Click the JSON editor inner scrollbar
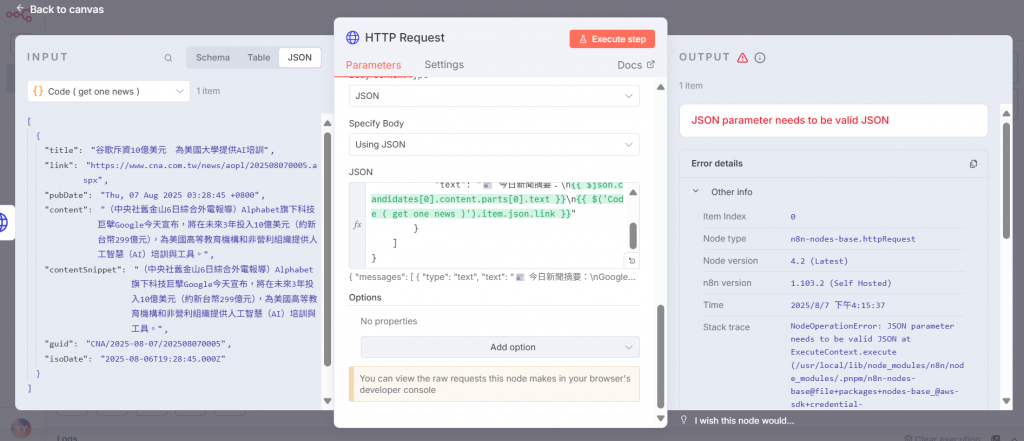 pyautogui.click(x=633, y=235)
